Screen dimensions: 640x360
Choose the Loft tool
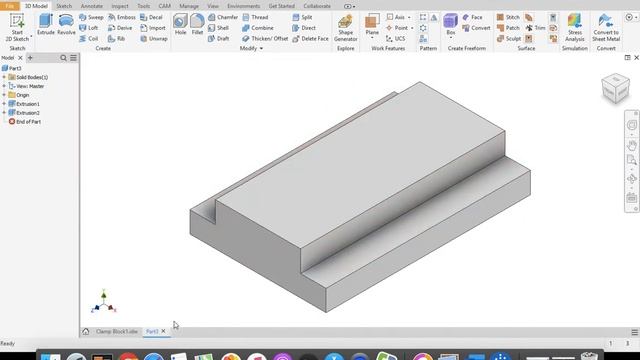click(x=89, y=28)
